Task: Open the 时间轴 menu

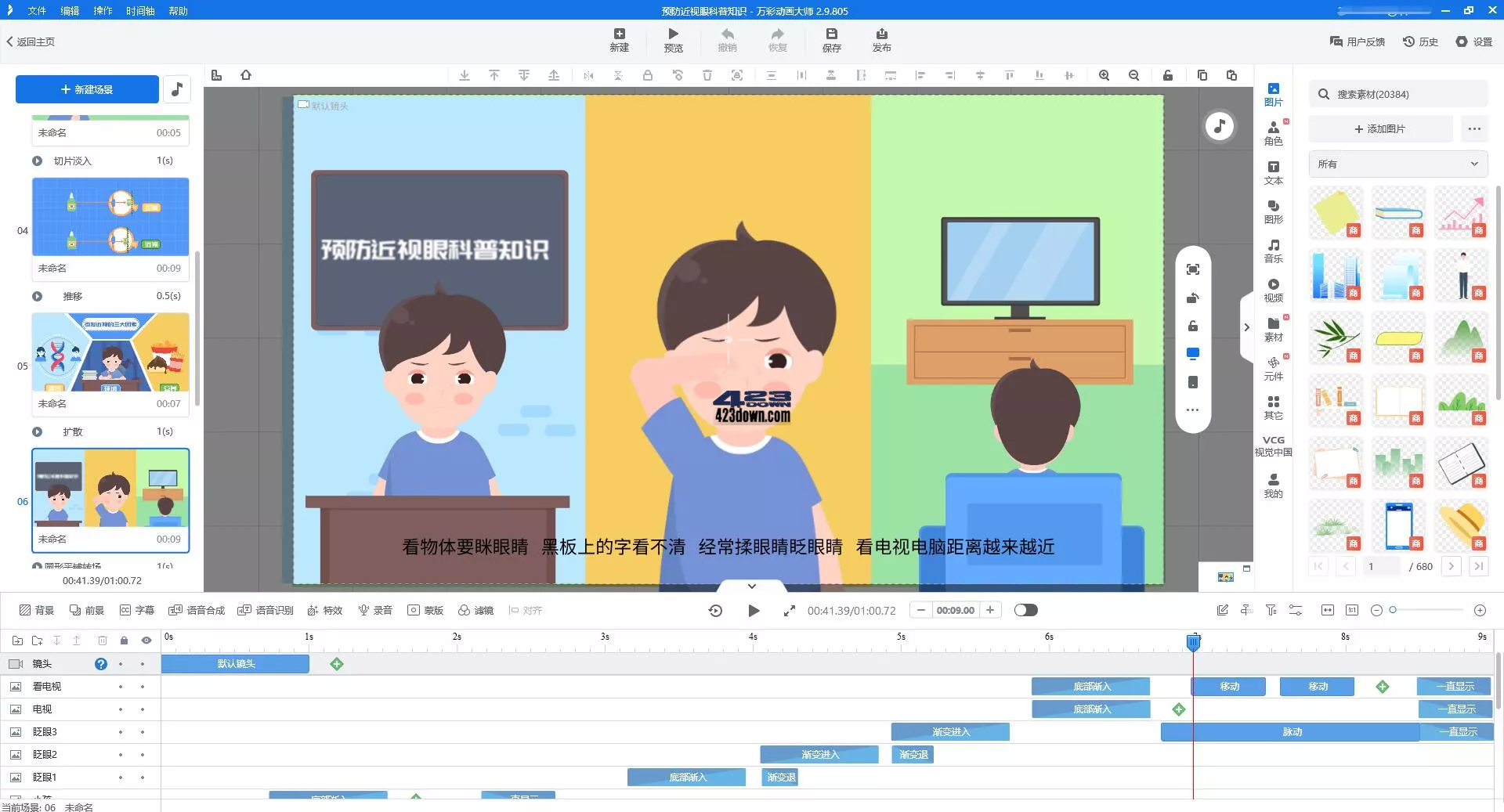Action: tap(140, 11)
